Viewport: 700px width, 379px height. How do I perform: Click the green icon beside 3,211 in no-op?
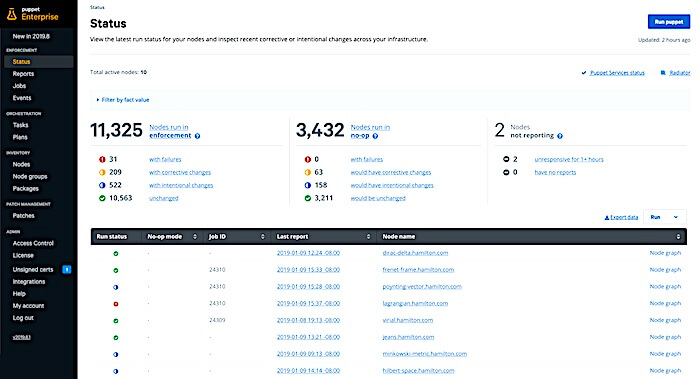(308, 198)
